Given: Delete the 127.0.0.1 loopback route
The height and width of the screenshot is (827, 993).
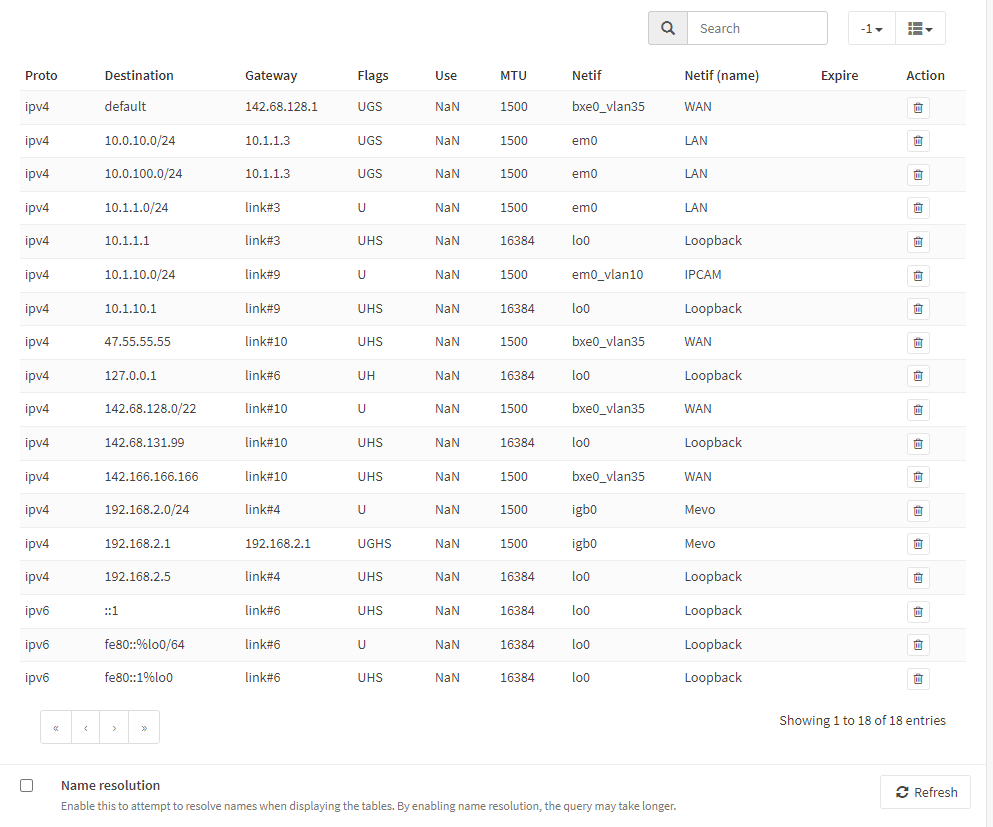Looking at the screenshot, I should pos(918,376).
